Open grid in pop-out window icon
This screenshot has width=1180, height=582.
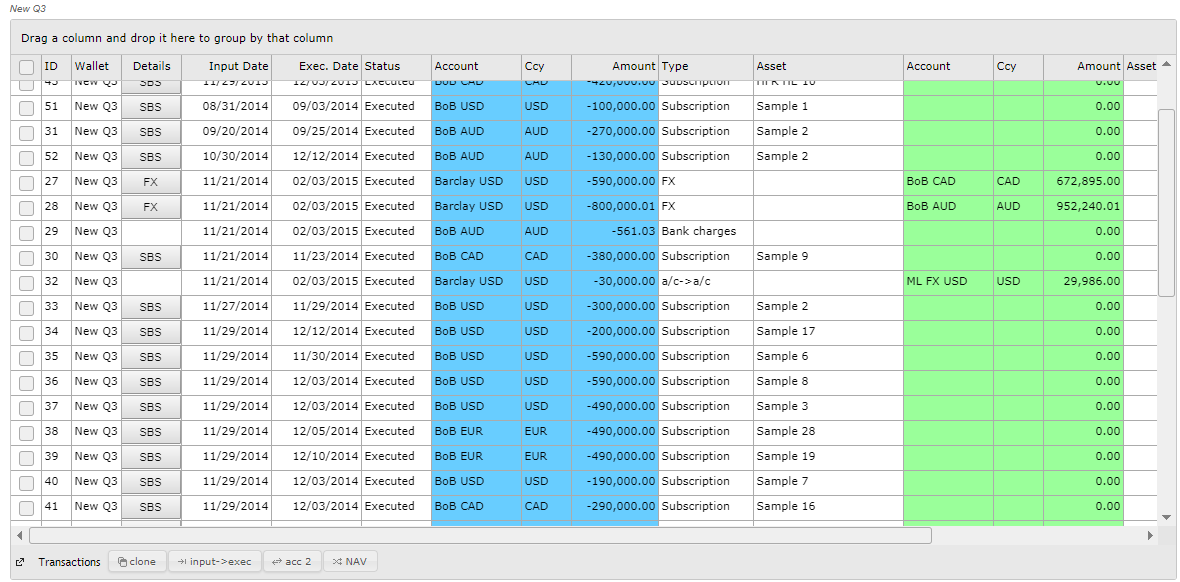(x=20, y=562)
